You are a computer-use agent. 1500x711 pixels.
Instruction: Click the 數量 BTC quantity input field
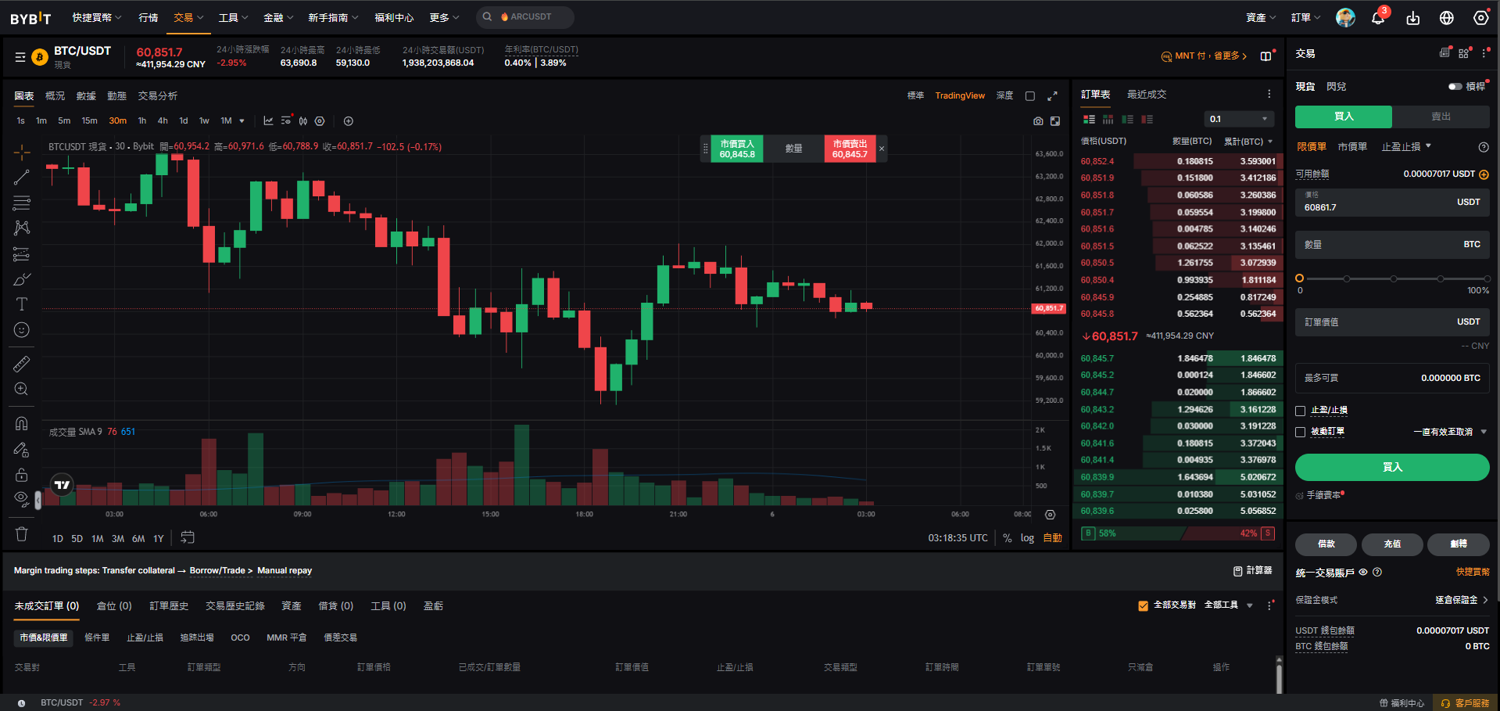click(1392, 244)
